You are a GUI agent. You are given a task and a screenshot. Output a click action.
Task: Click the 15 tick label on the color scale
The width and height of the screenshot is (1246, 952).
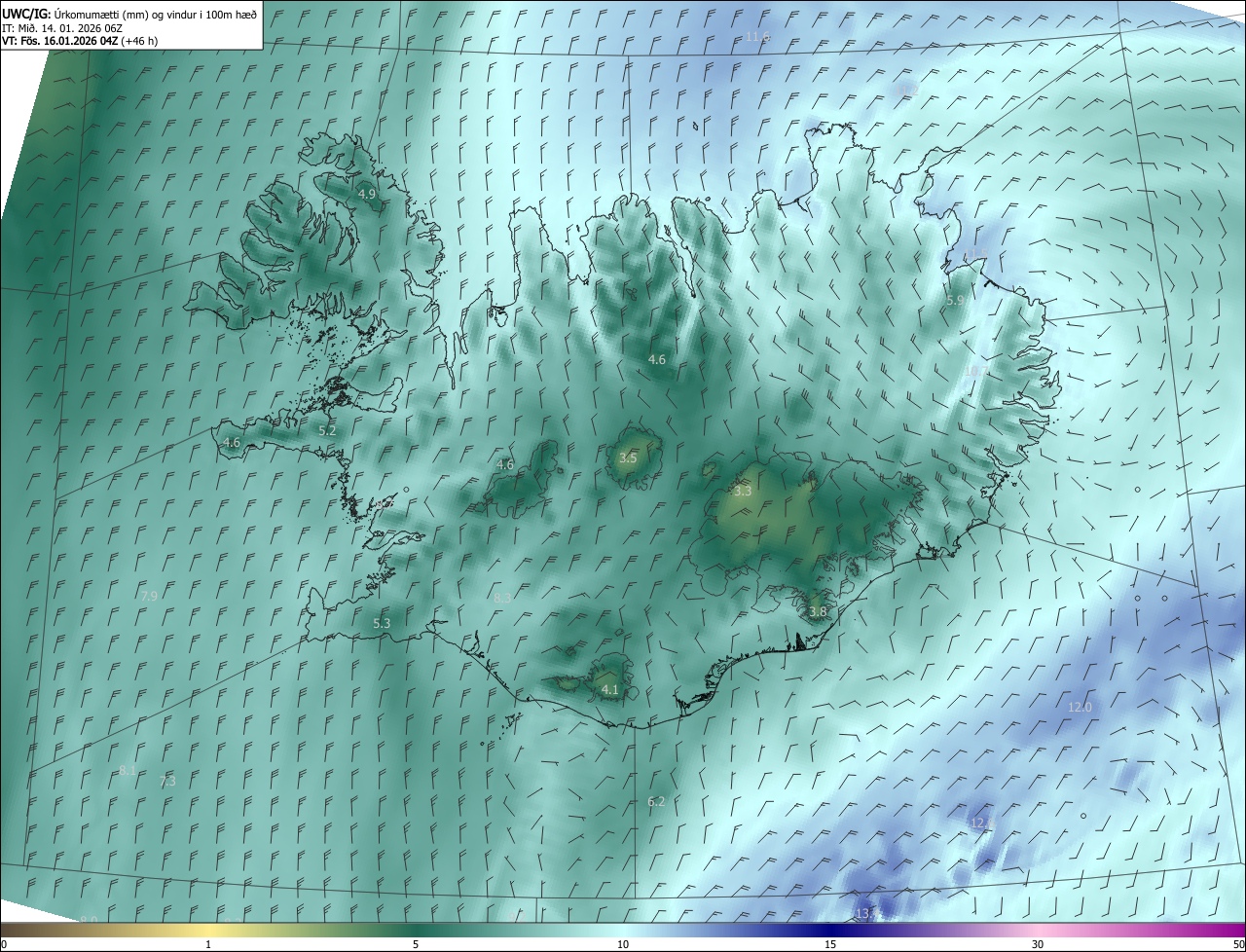tap(830, 945)
